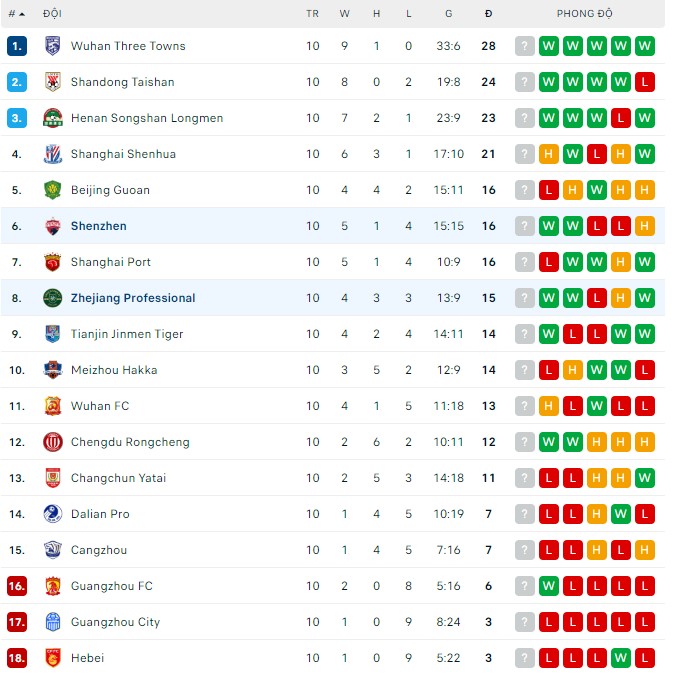
Task: Open the Zhejiang Professional team page
Action: tap(133, 298)
